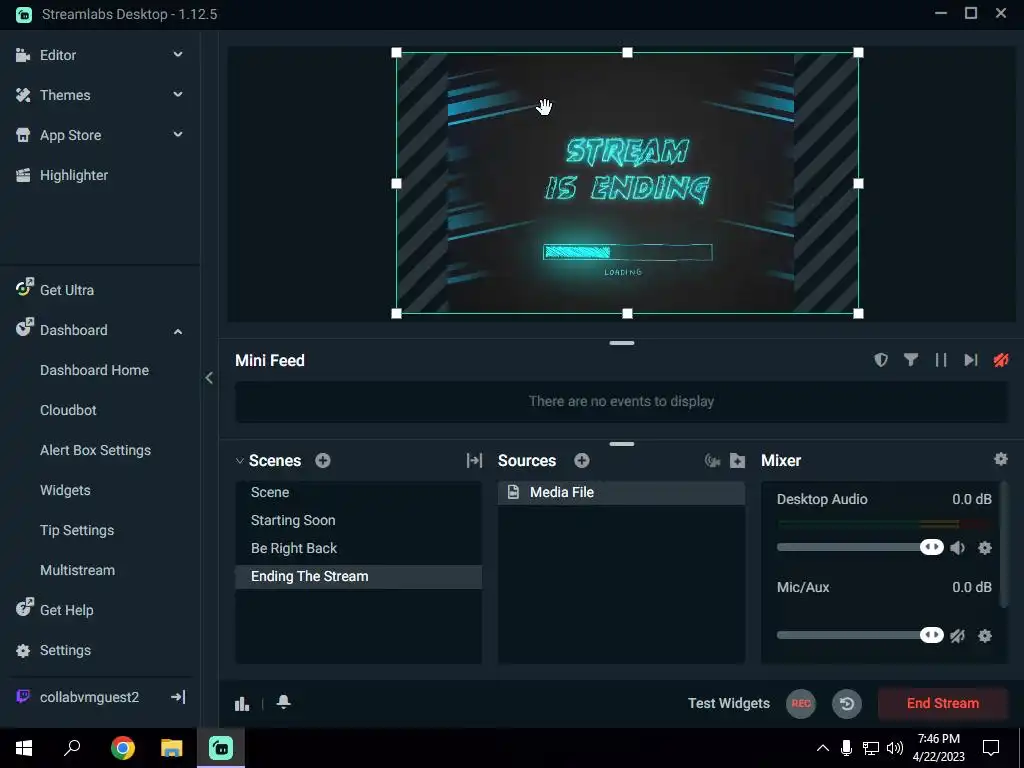Collapse the Dashboard submenu chevron
Viewport: 1024px width, 768px height.
point(178,331)
